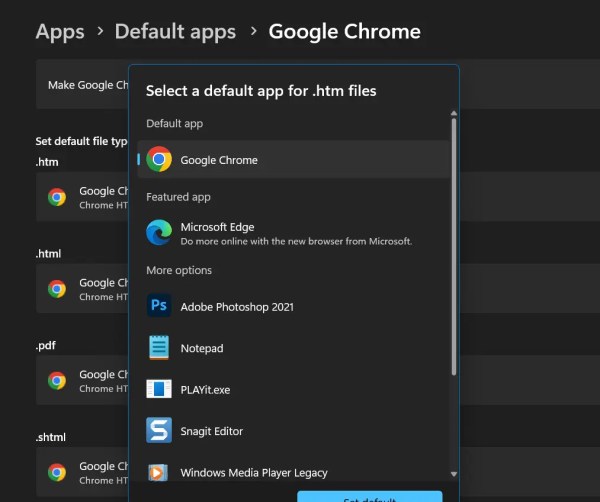Image resolution: width=600 pixels, height=502 pixels.
Task: Click the PLAYit.exe icon
Action: [159, 389]
